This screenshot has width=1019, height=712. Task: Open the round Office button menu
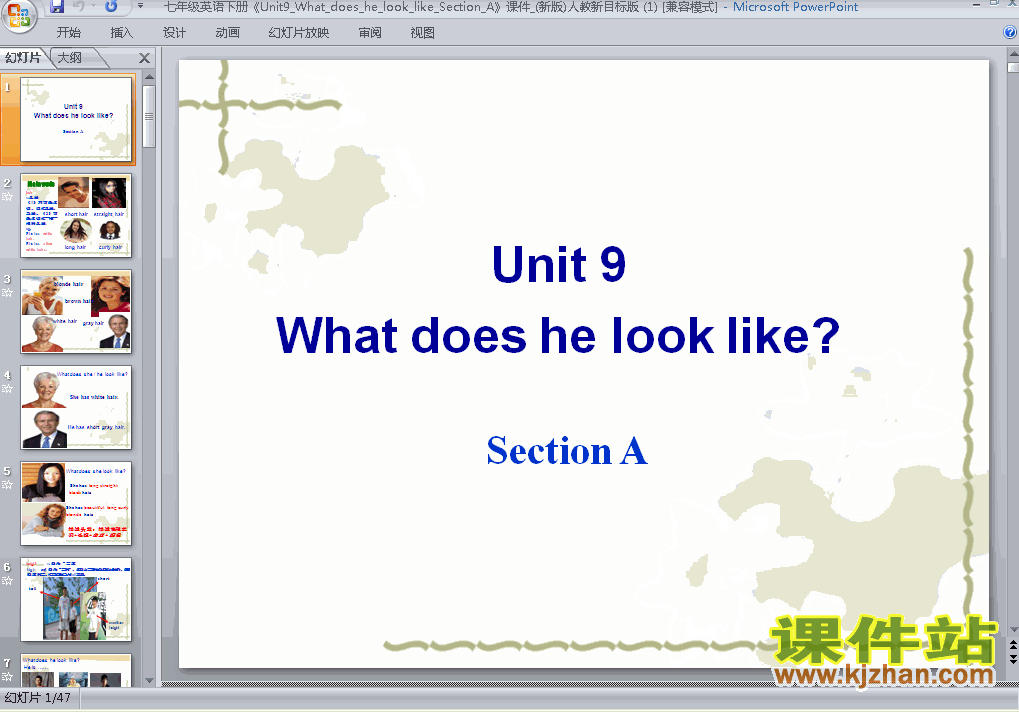pos(18,14)
